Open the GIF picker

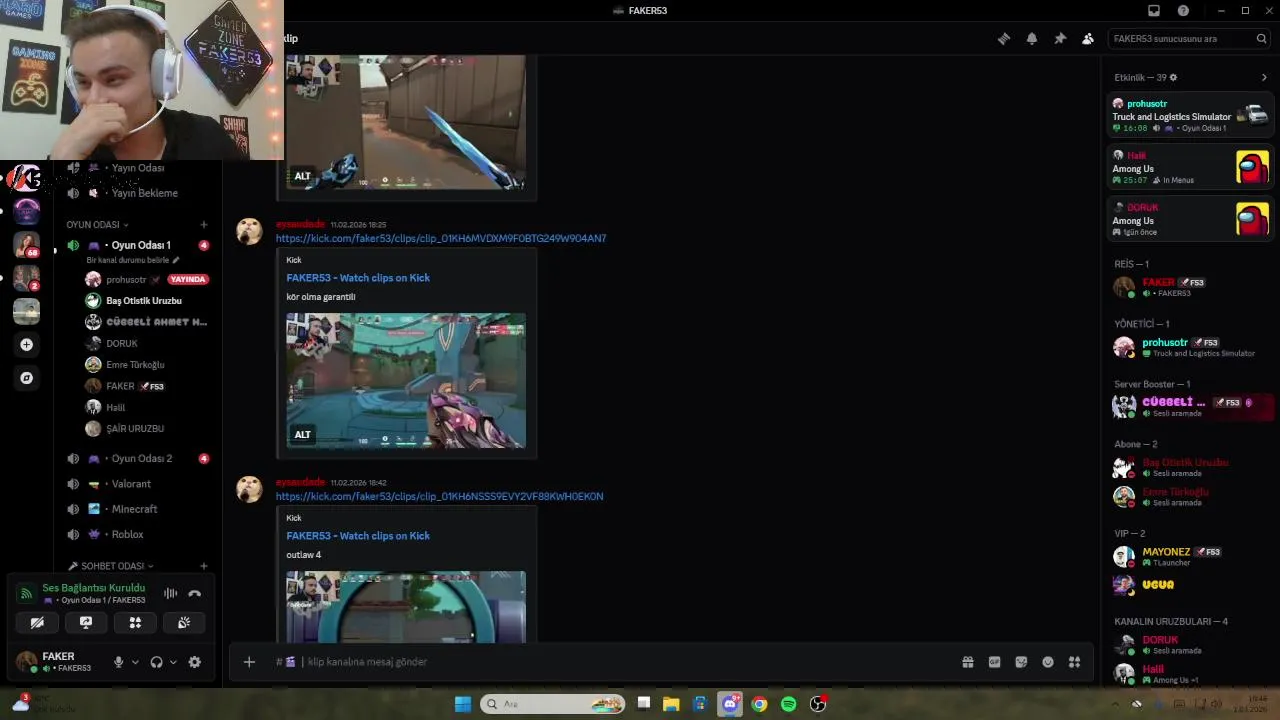pyautogui.click(x=995, y=662)
